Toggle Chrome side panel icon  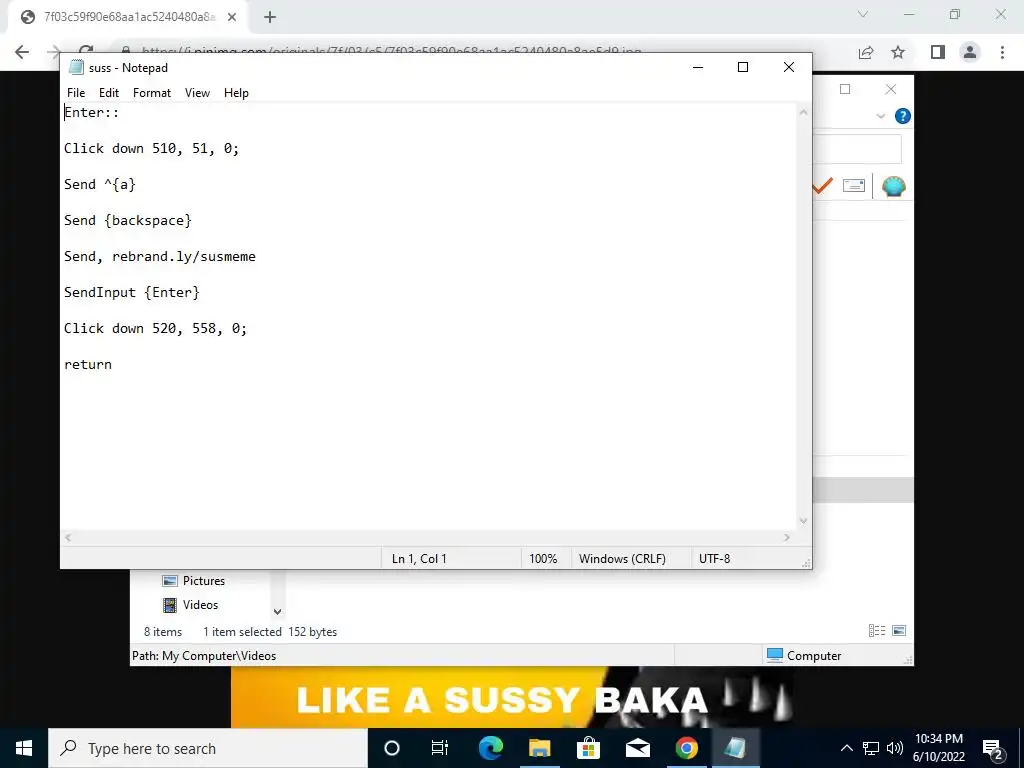[x=938, y=52]
